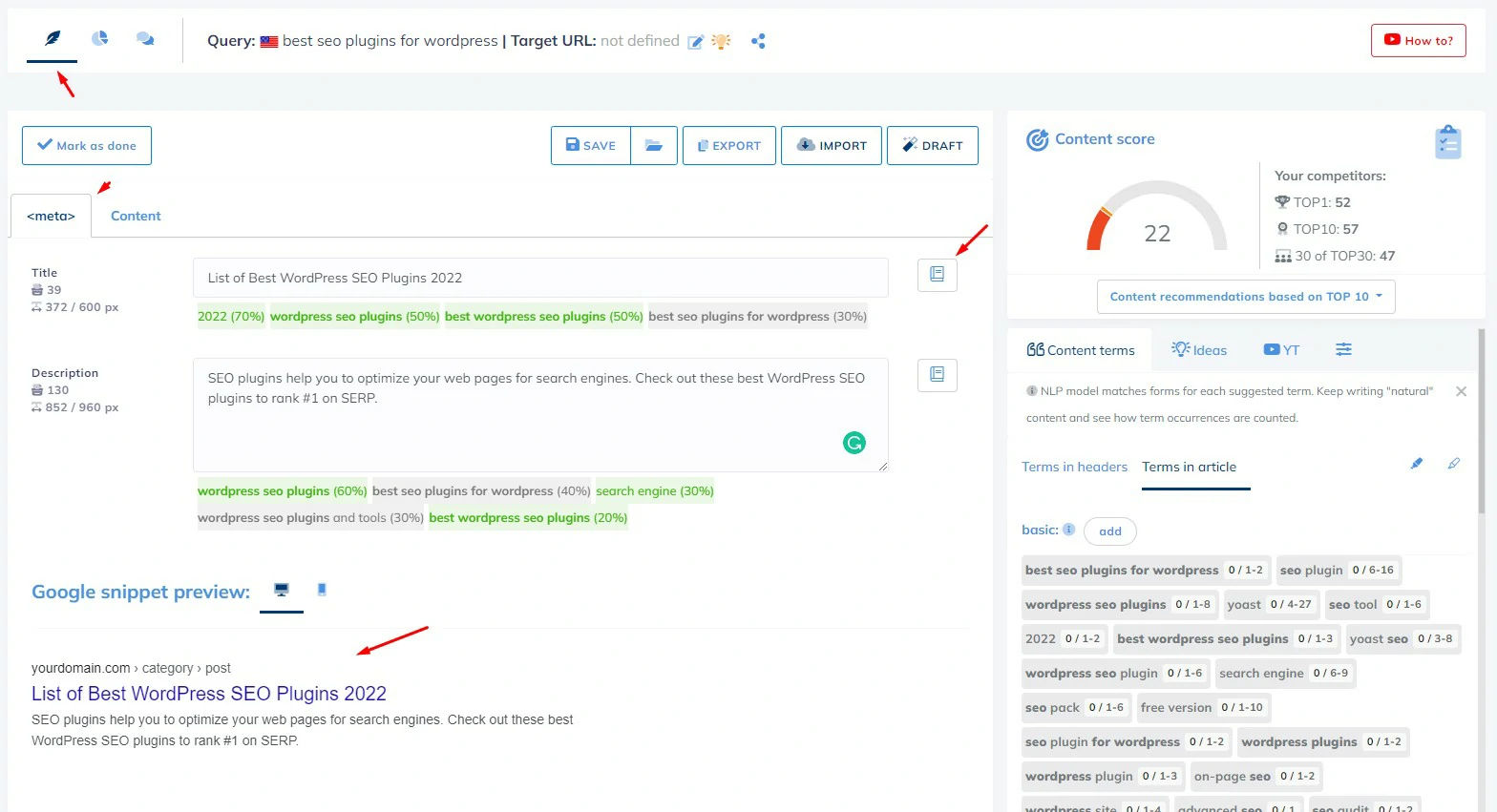
Task: Switch to Ideas tab
Action: click(1199, 350)
